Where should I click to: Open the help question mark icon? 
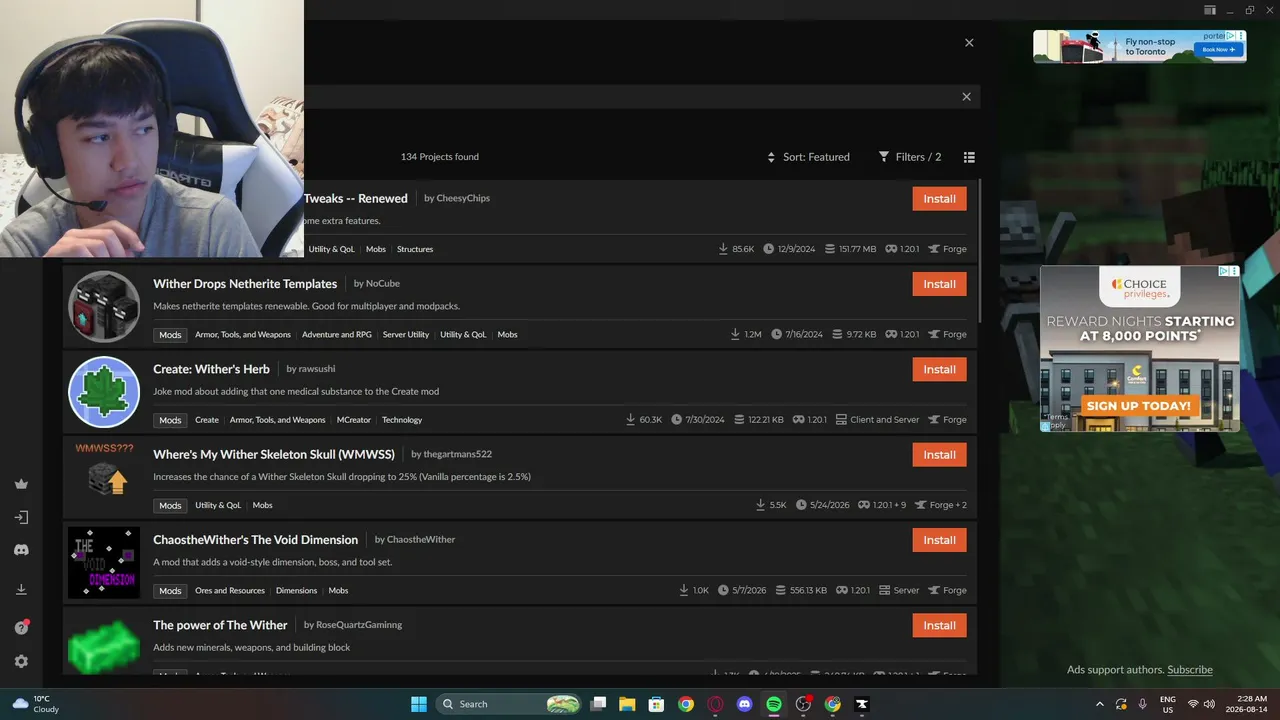pyautogui.click(x=21, y=627)
